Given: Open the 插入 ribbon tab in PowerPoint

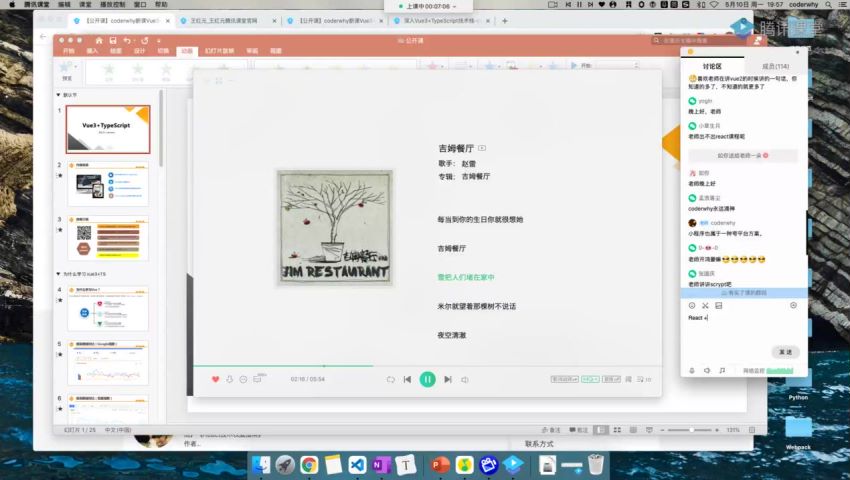Looking at the screenshot, I should [x=92, y=51].
